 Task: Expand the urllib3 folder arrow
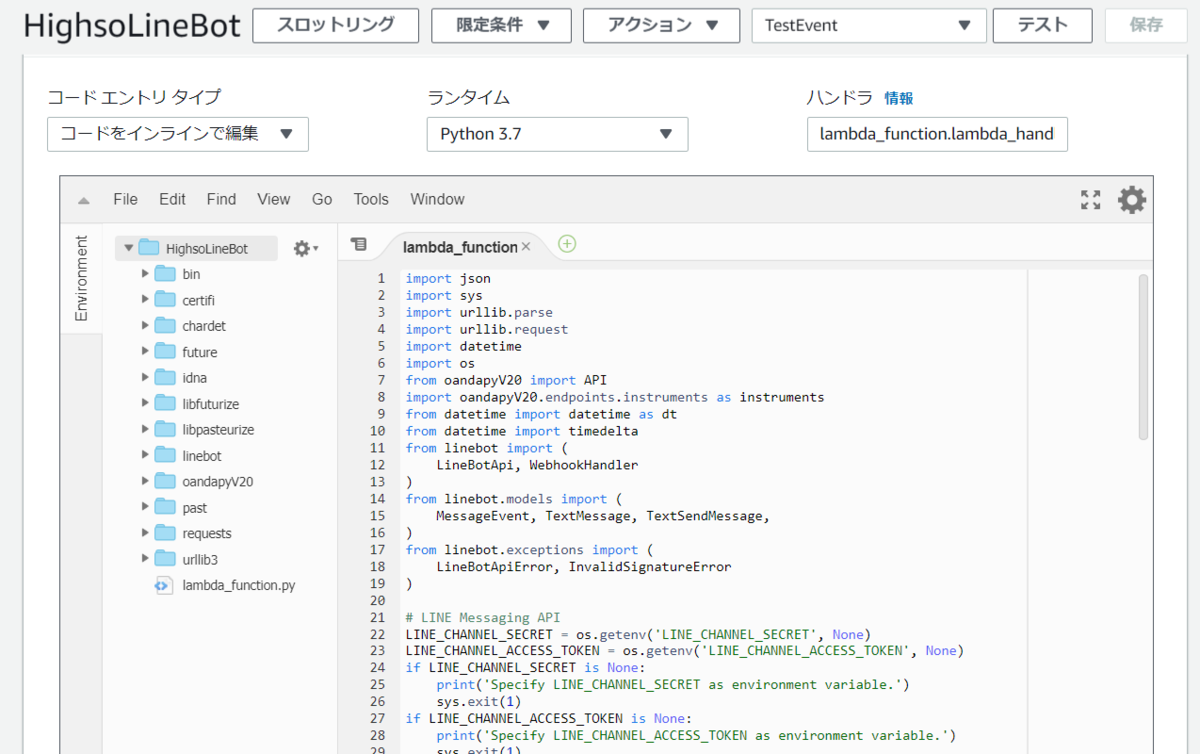tap(145, 559)
